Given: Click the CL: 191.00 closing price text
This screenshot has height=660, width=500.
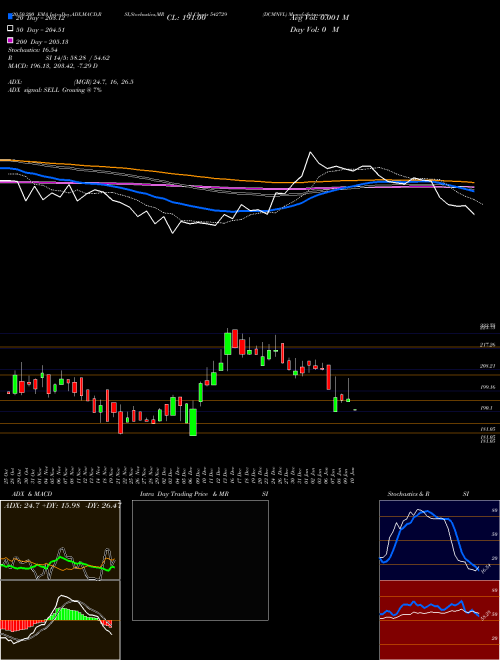Looking at the screenshot, I should pyautogui.click(x=186, y=18).
